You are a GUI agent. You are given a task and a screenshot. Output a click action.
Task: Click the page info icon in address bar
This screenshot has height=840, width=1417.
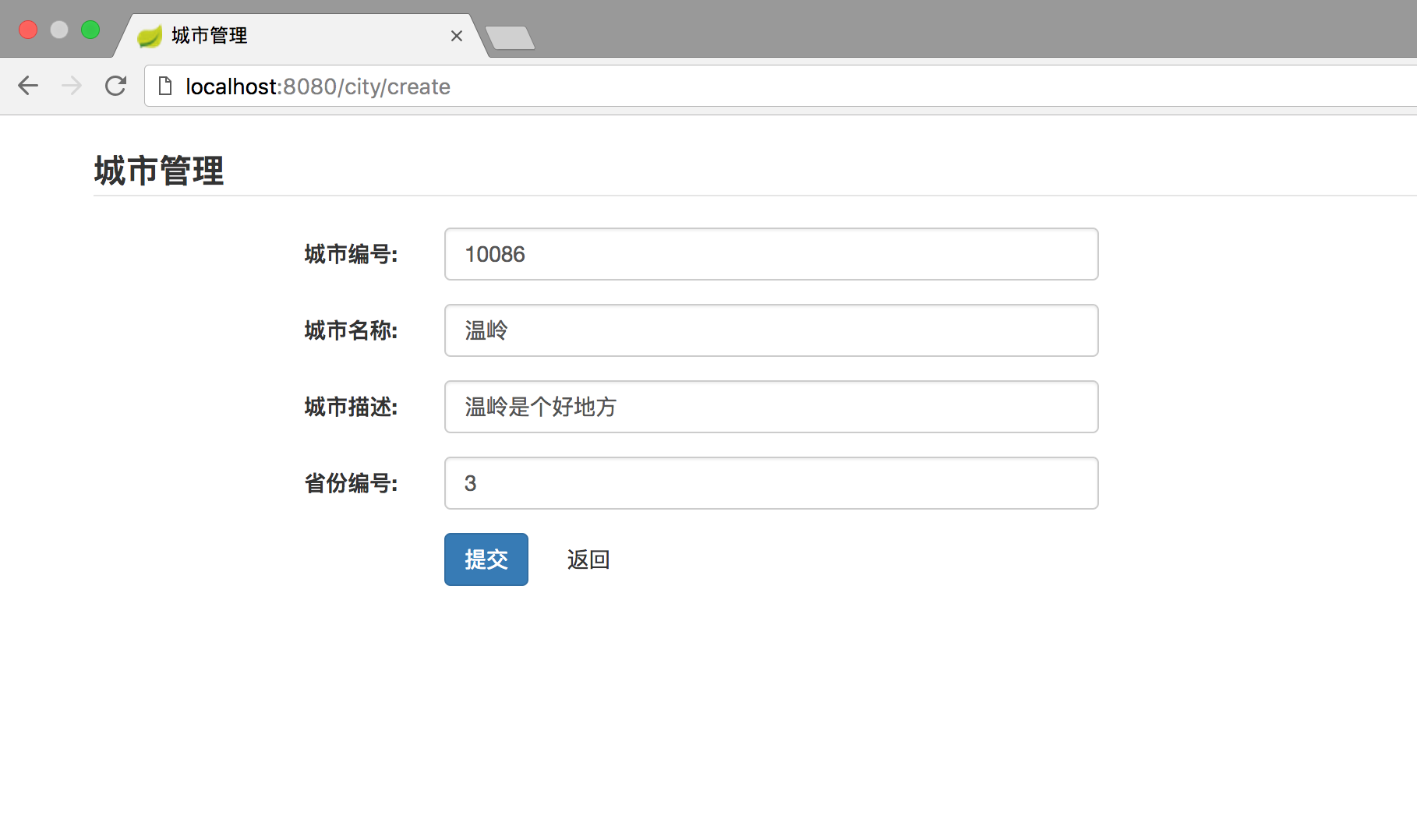coord(165,86)
